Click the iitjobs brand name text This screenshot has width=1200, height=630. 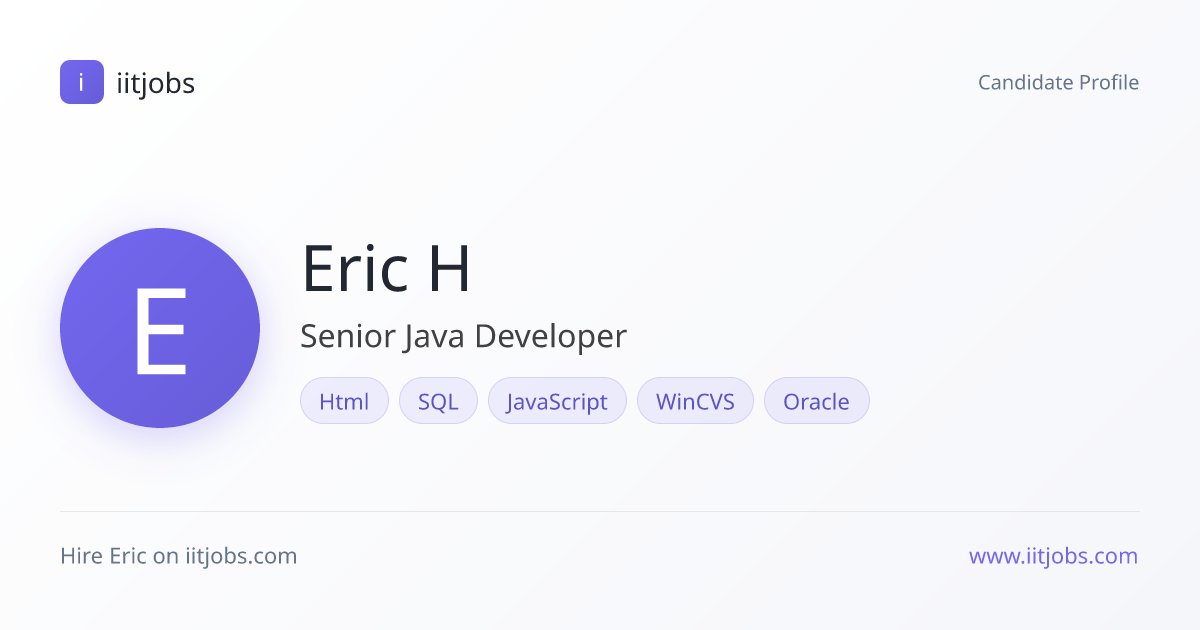click(x=155, y=83)
